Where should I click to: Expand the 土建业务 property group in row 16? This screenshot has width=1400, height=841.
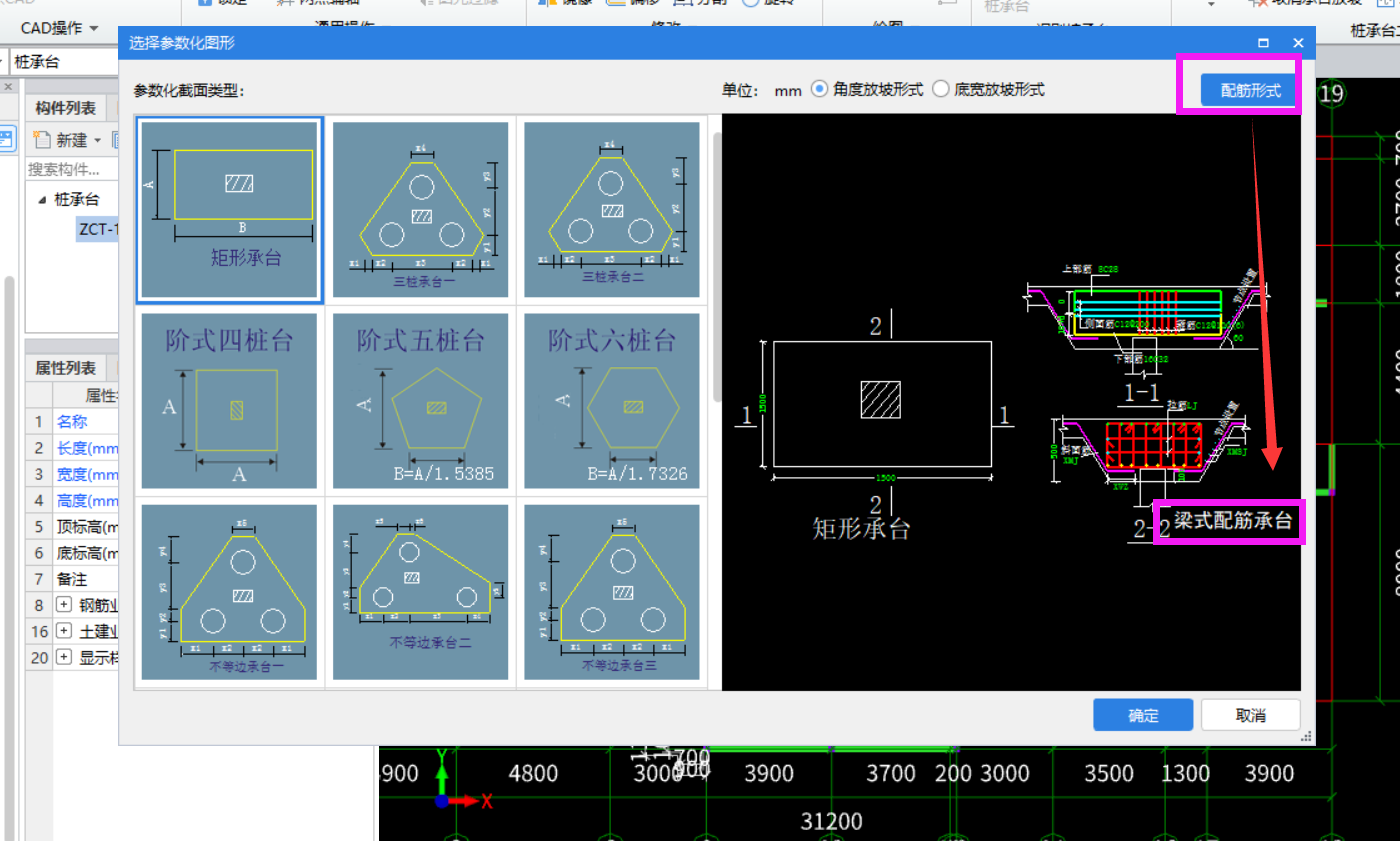64,631
